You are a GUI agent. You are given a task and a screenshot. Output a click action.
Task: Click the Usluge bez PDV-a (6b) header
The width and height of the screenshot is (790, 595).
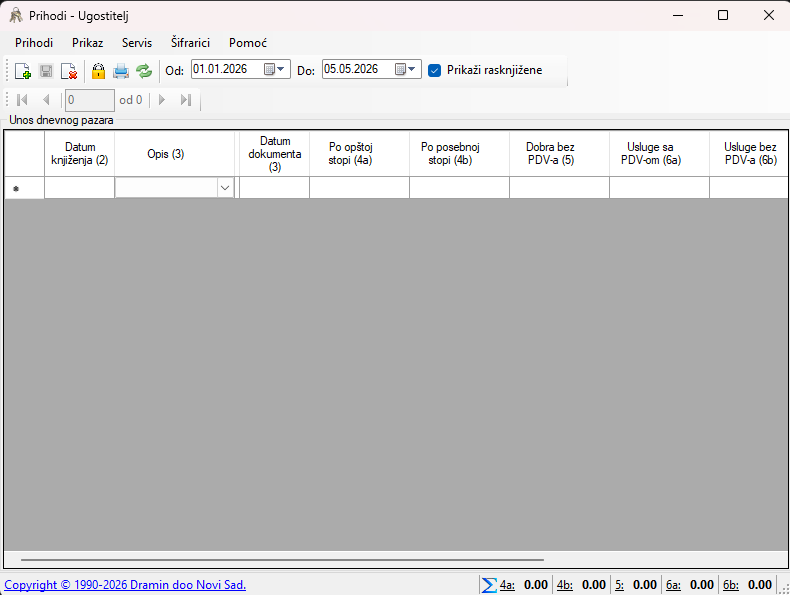pos(749,154)
